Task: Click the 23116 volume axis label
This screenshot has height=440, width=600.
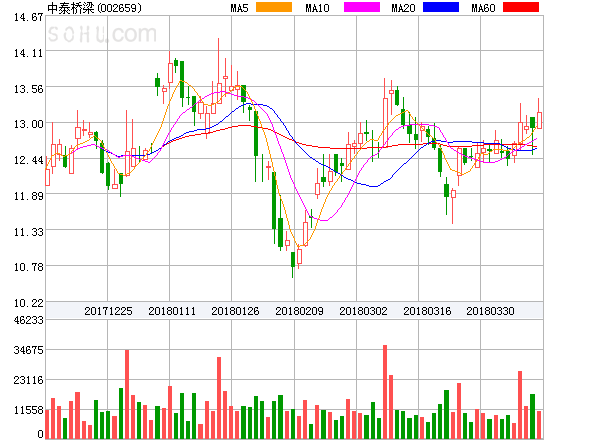Action: [28, 380]
